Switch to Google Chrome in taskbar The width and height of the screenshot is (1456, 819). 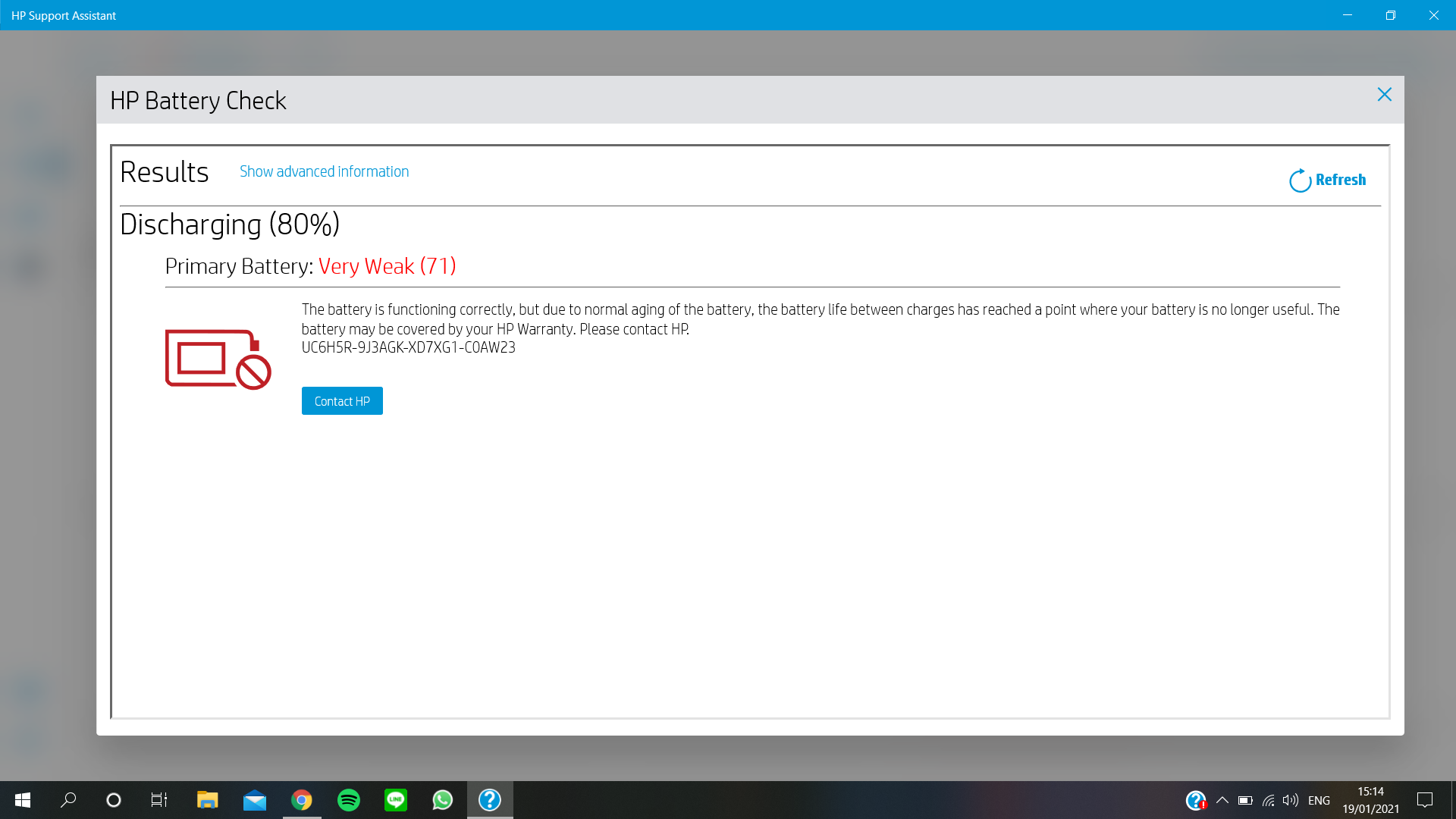tap(302, 800)
